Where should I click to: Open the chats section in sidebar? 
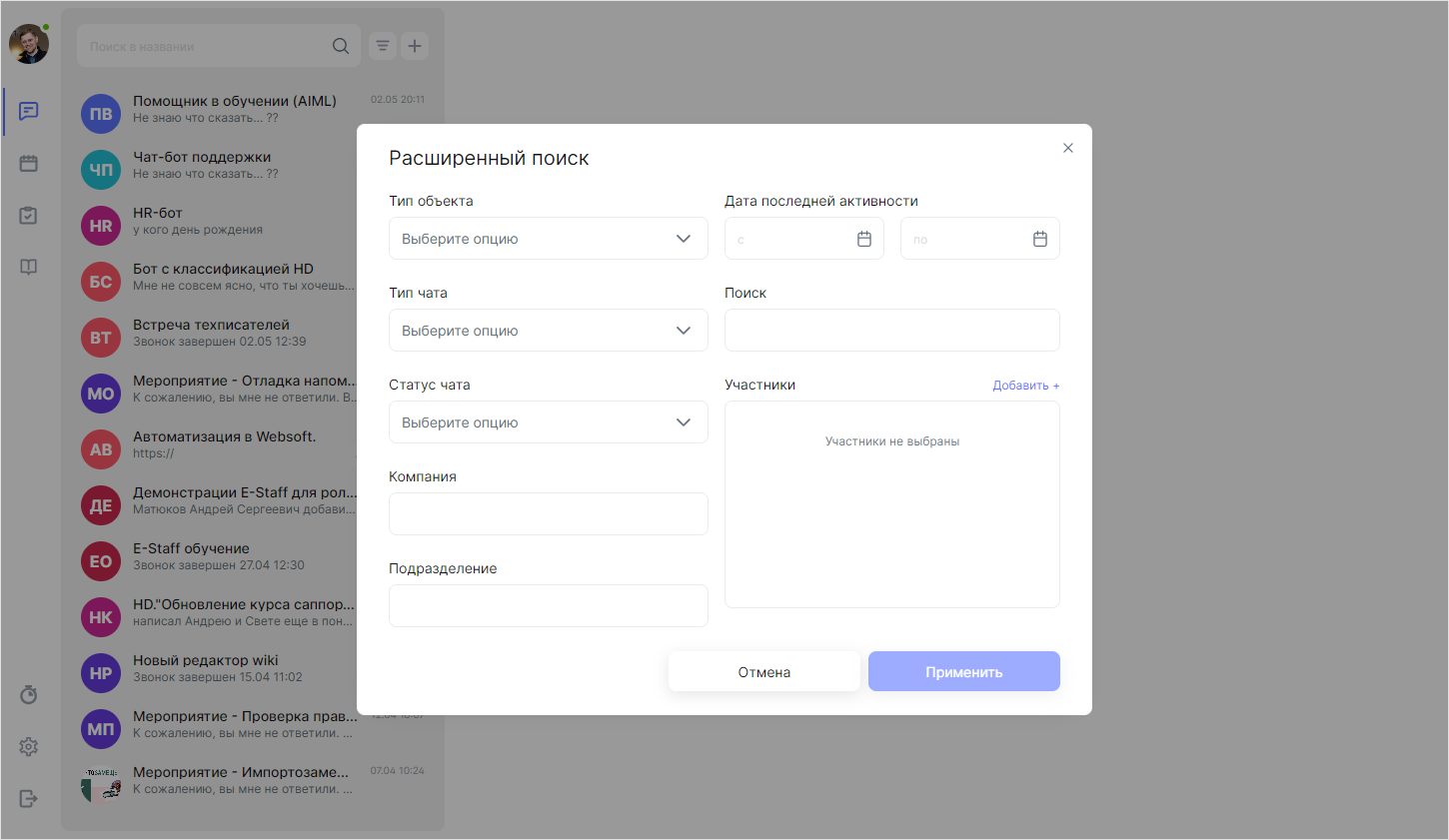[29, 111]
